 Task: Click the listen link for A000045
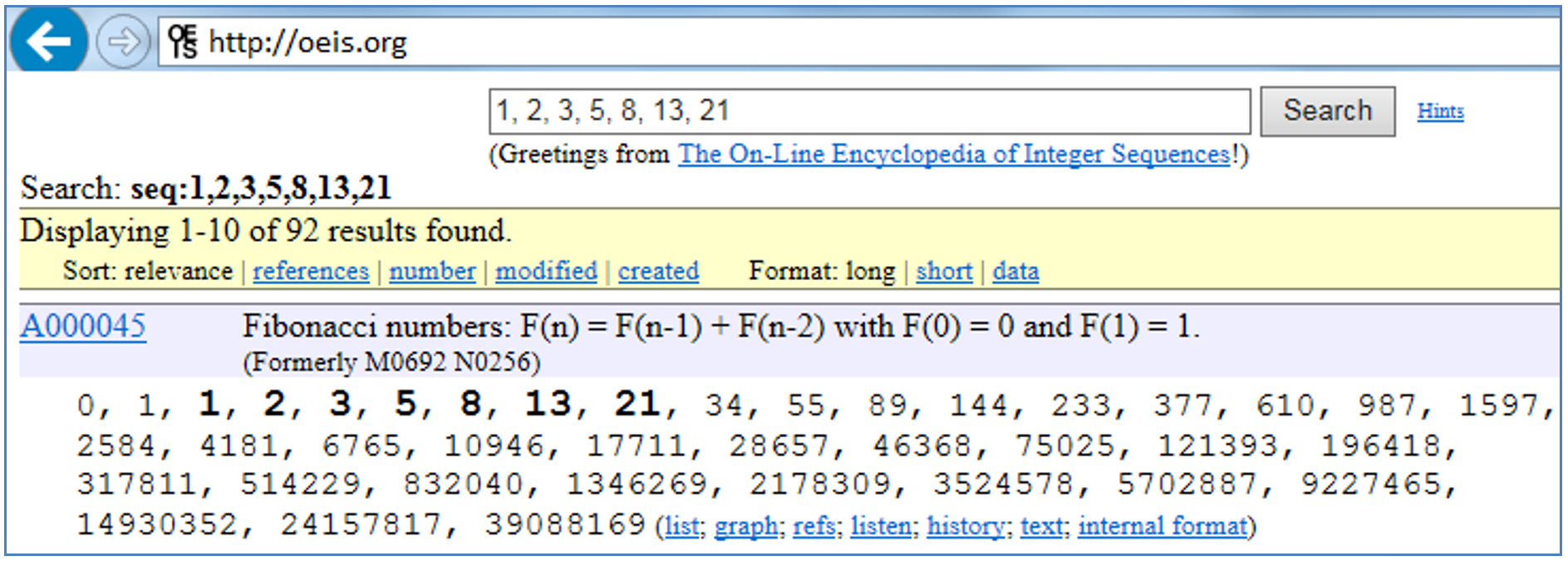(x=880, y=526)
